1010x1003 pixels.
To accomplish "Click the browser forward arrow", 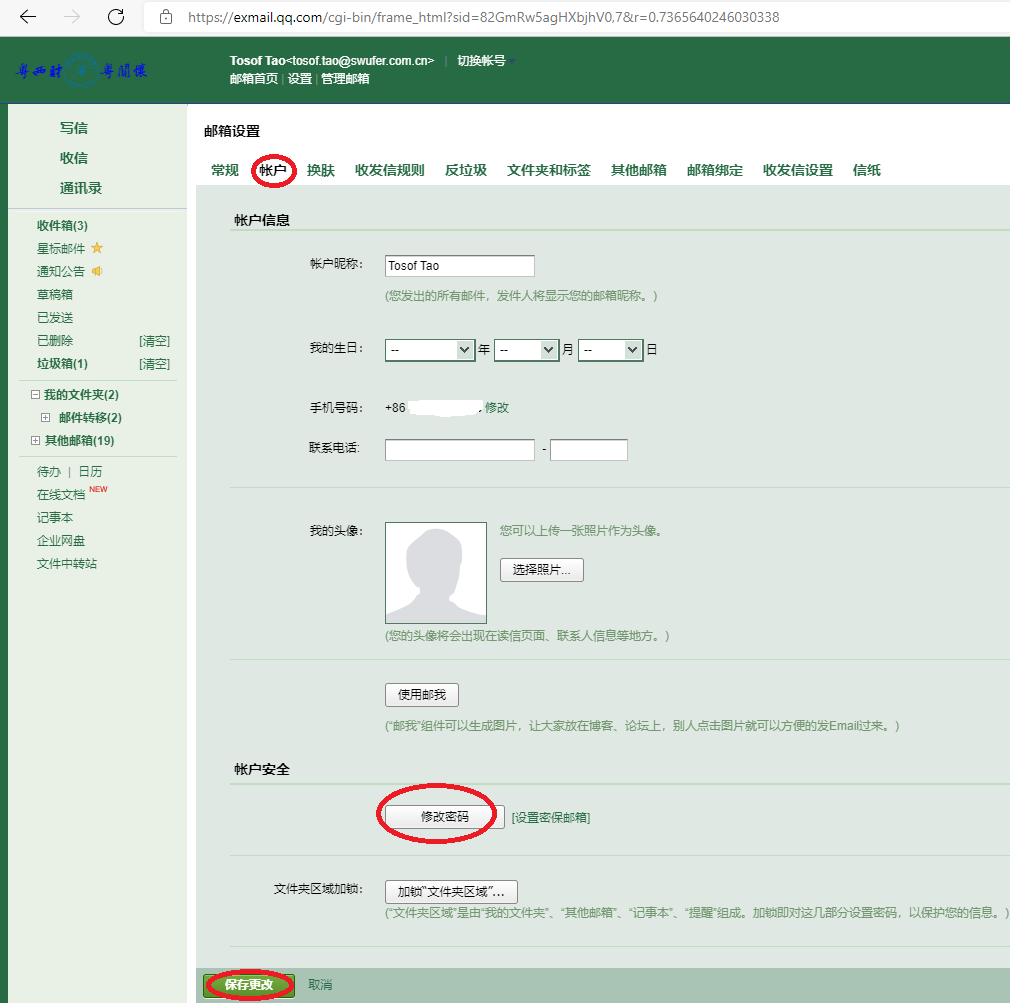I will coord(72,17).
